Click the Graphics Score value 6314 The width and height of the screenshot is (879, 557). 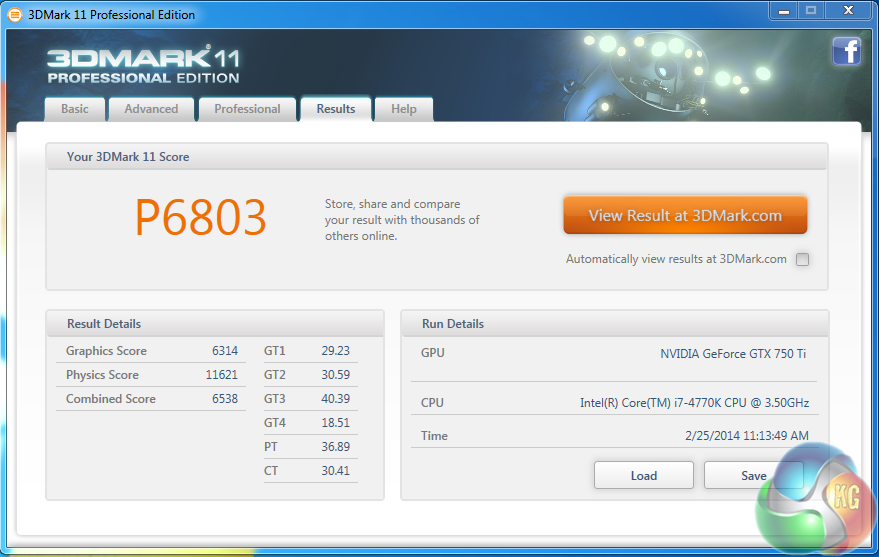pyautogui.click(x=225, y=351)
